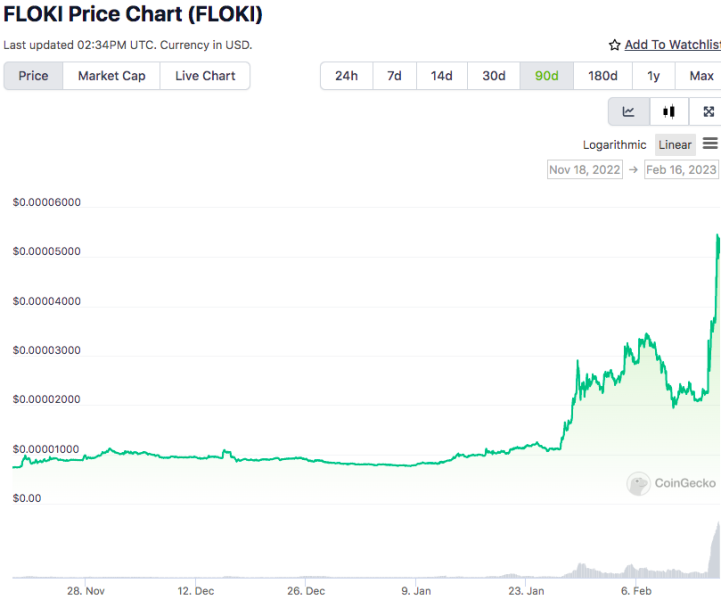Click the 23. Jan date label
This screenshot has width=721, height=600.
pos(526,591)
